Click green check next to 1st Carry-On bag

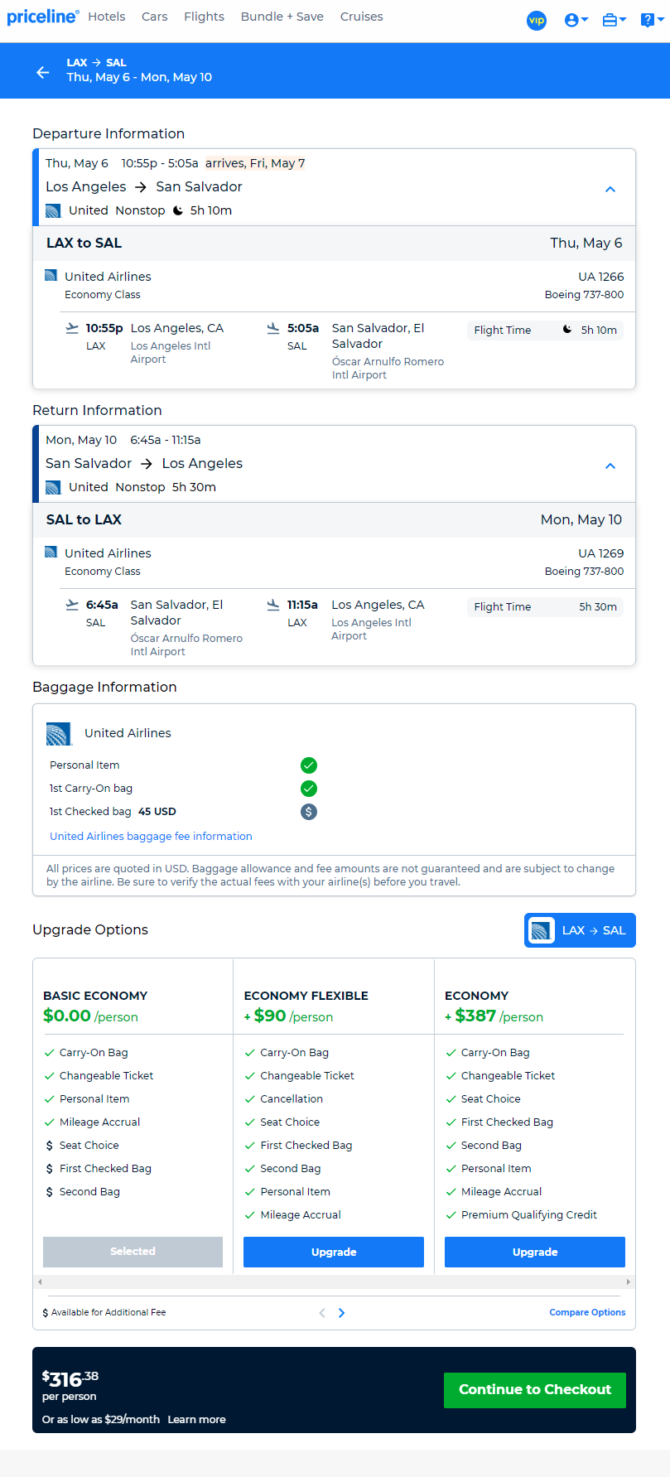point(309,788)
